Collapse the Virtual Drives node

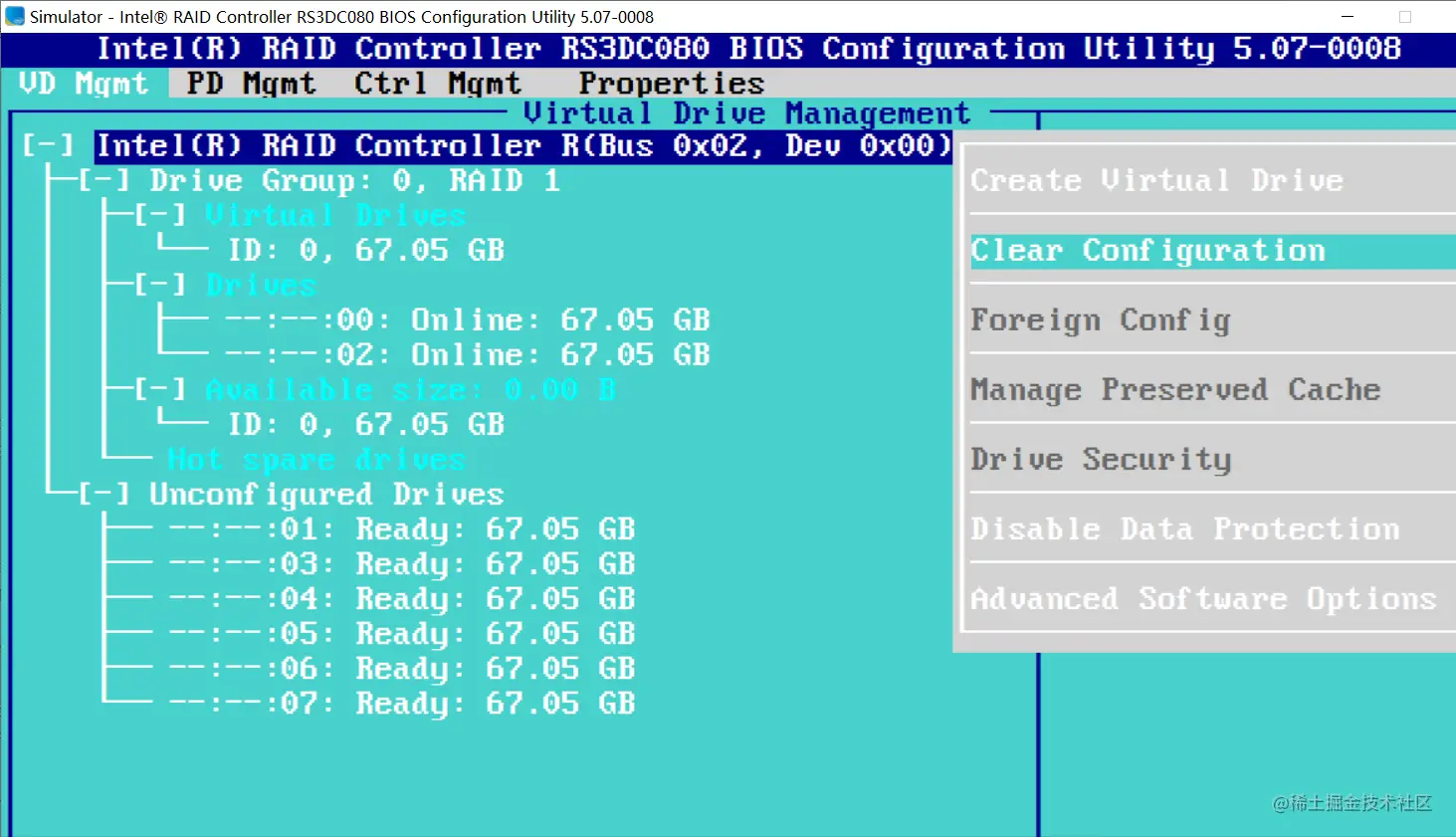click(x=159, y=216)
